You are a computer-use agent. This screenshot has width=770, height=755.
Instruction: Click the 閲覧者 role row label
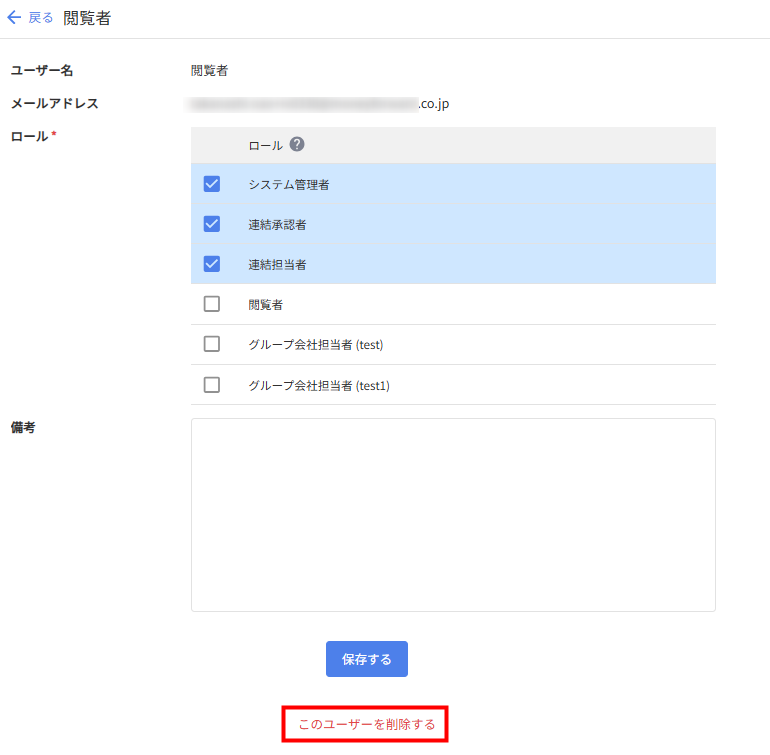265,305
